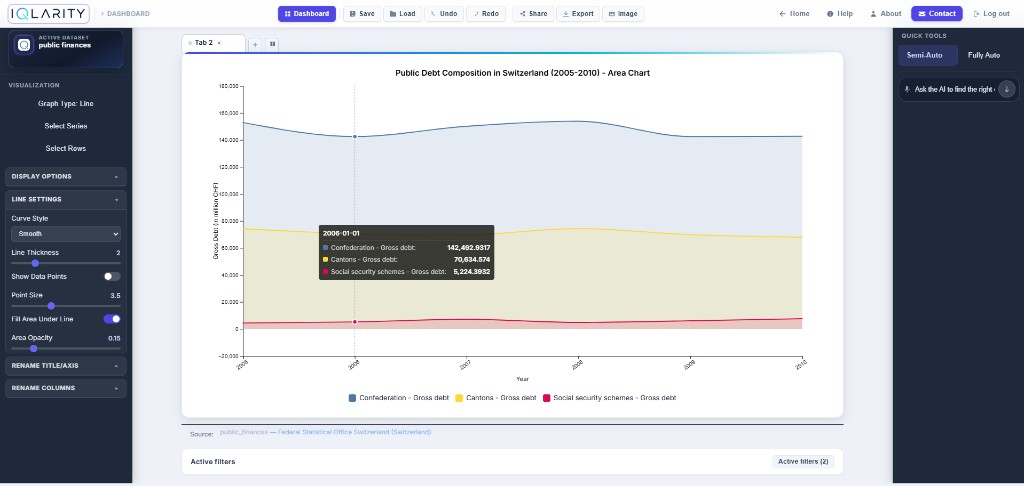Open Graph Type: Line selector
This screenshot has width=1024, height=486.
(66, 103)
